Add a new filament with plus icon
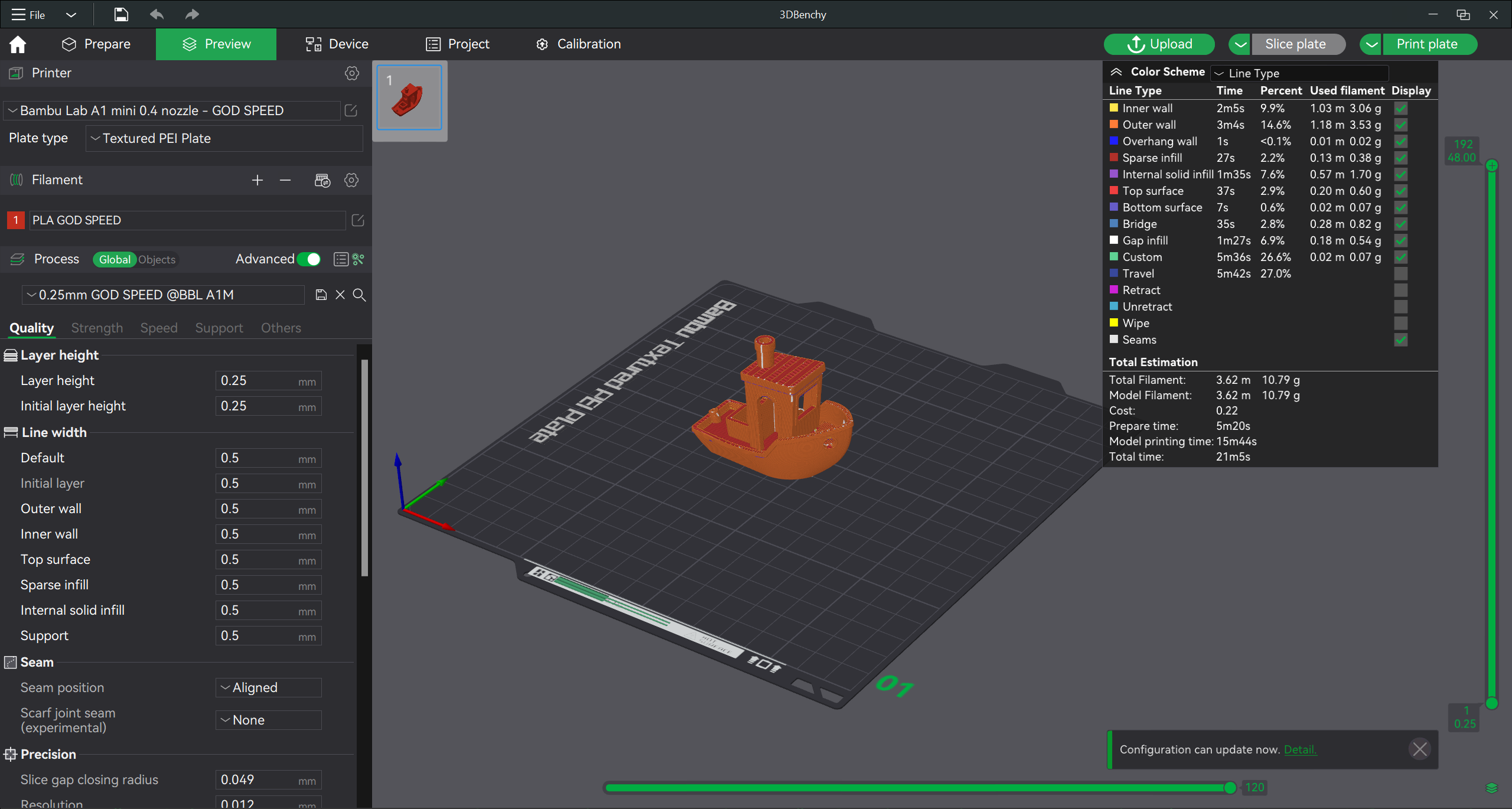This screenshot has width=1512, height=809. click(x=257, y=180)
